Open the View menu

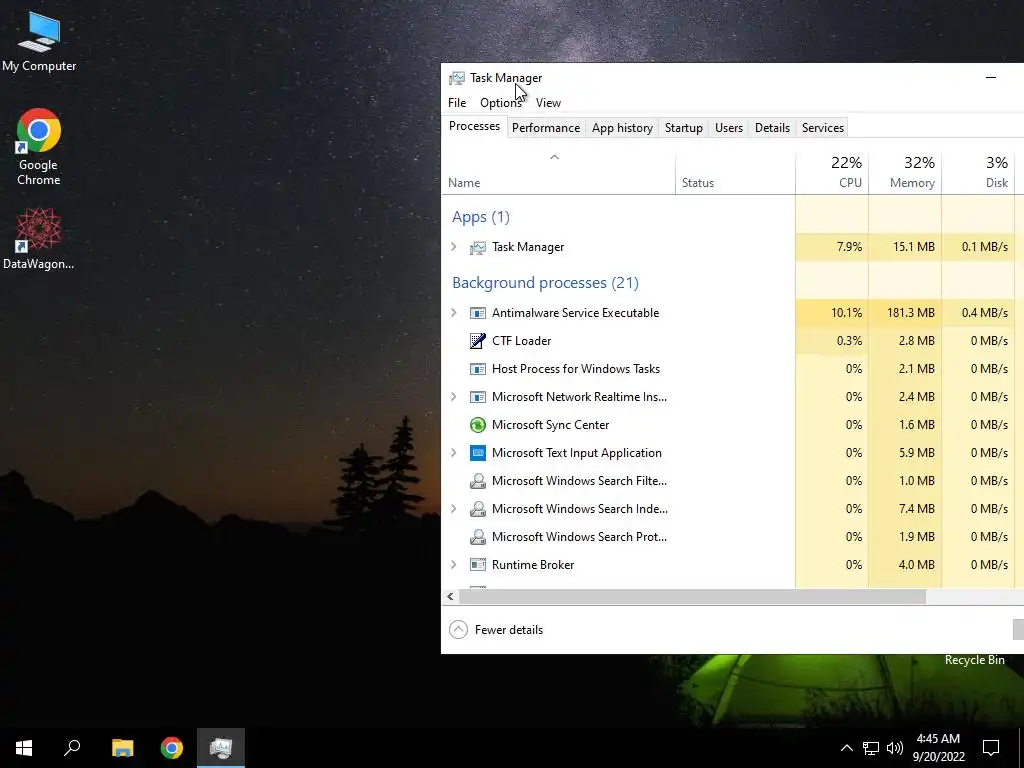click(549, 103)
